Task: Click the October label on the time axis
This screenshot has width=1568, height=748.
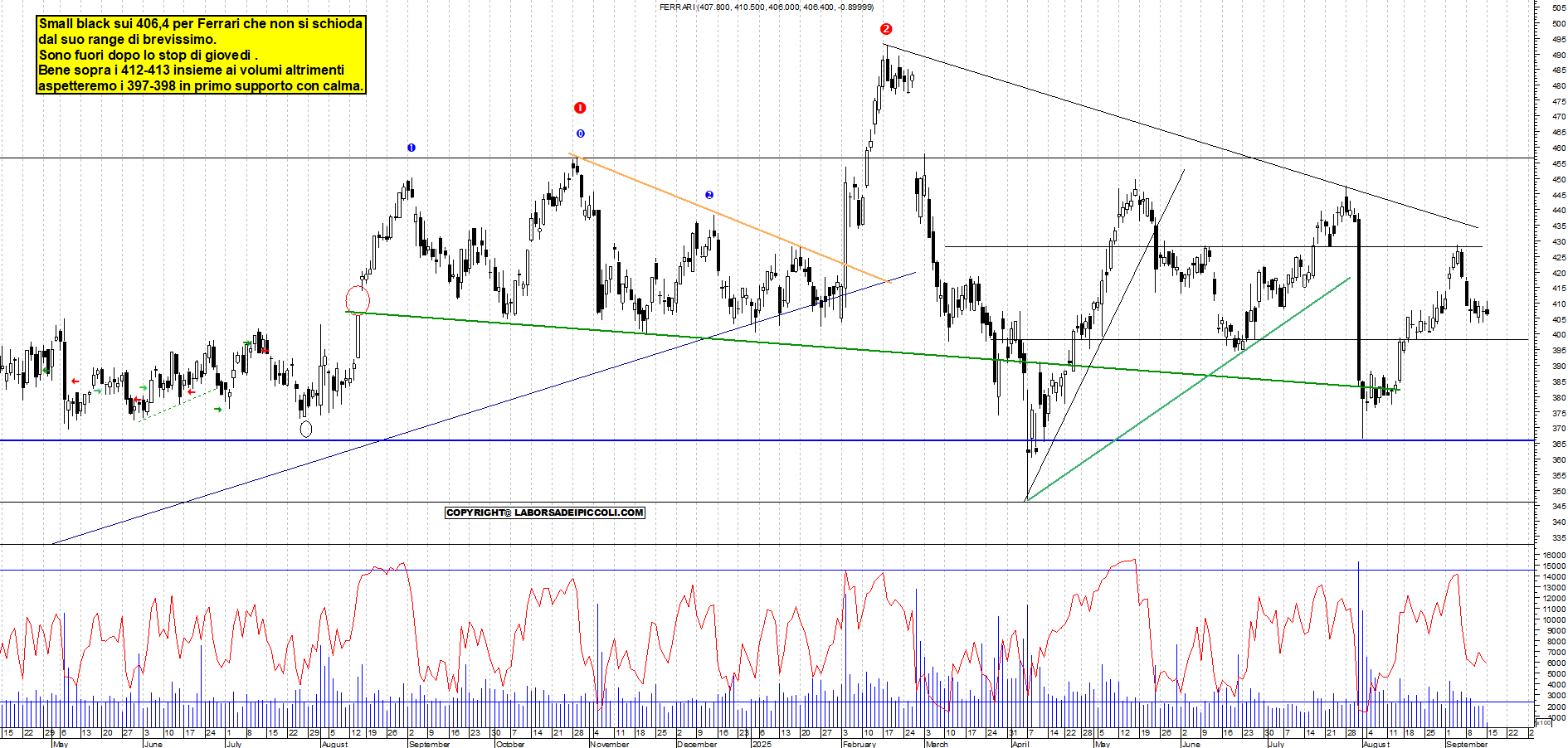Action: tap(509, 744)
